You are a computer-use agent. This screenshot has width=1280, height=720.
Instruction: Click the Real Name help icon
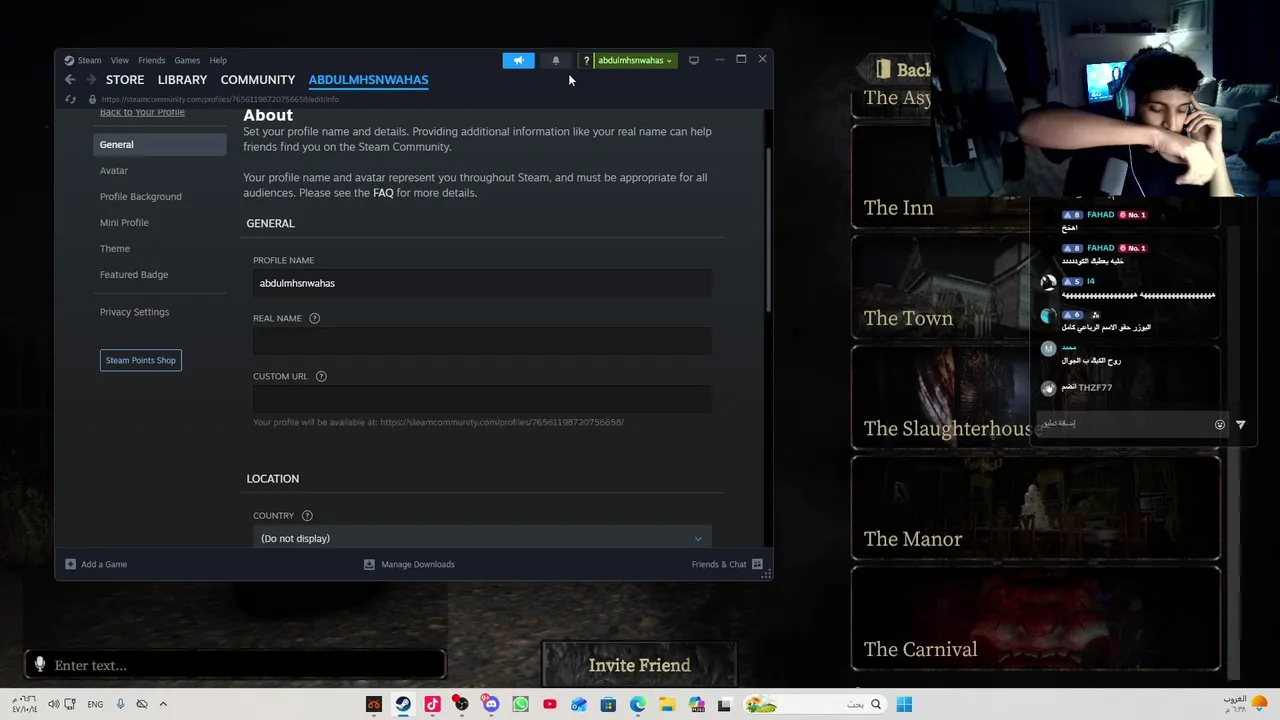[314, 318]
